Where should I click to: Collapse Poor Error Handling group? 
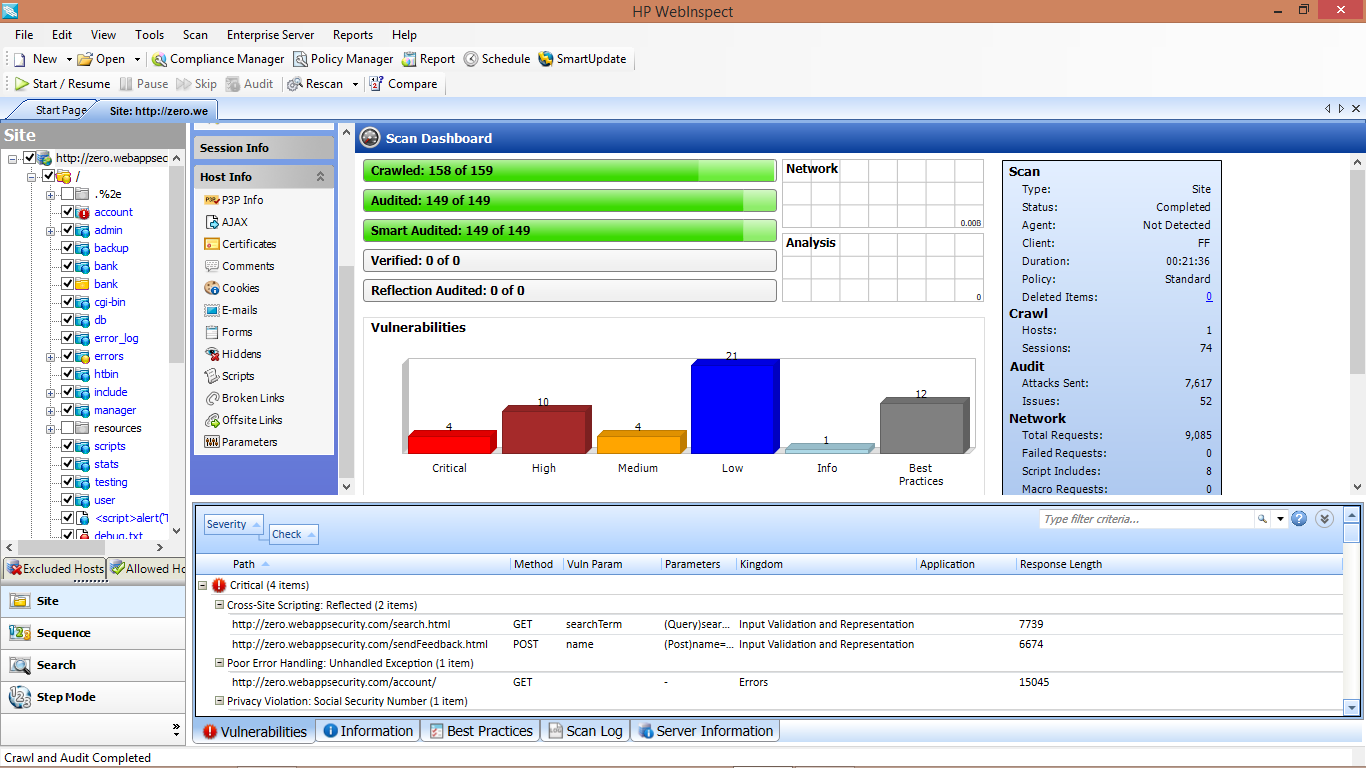(219, 663)
